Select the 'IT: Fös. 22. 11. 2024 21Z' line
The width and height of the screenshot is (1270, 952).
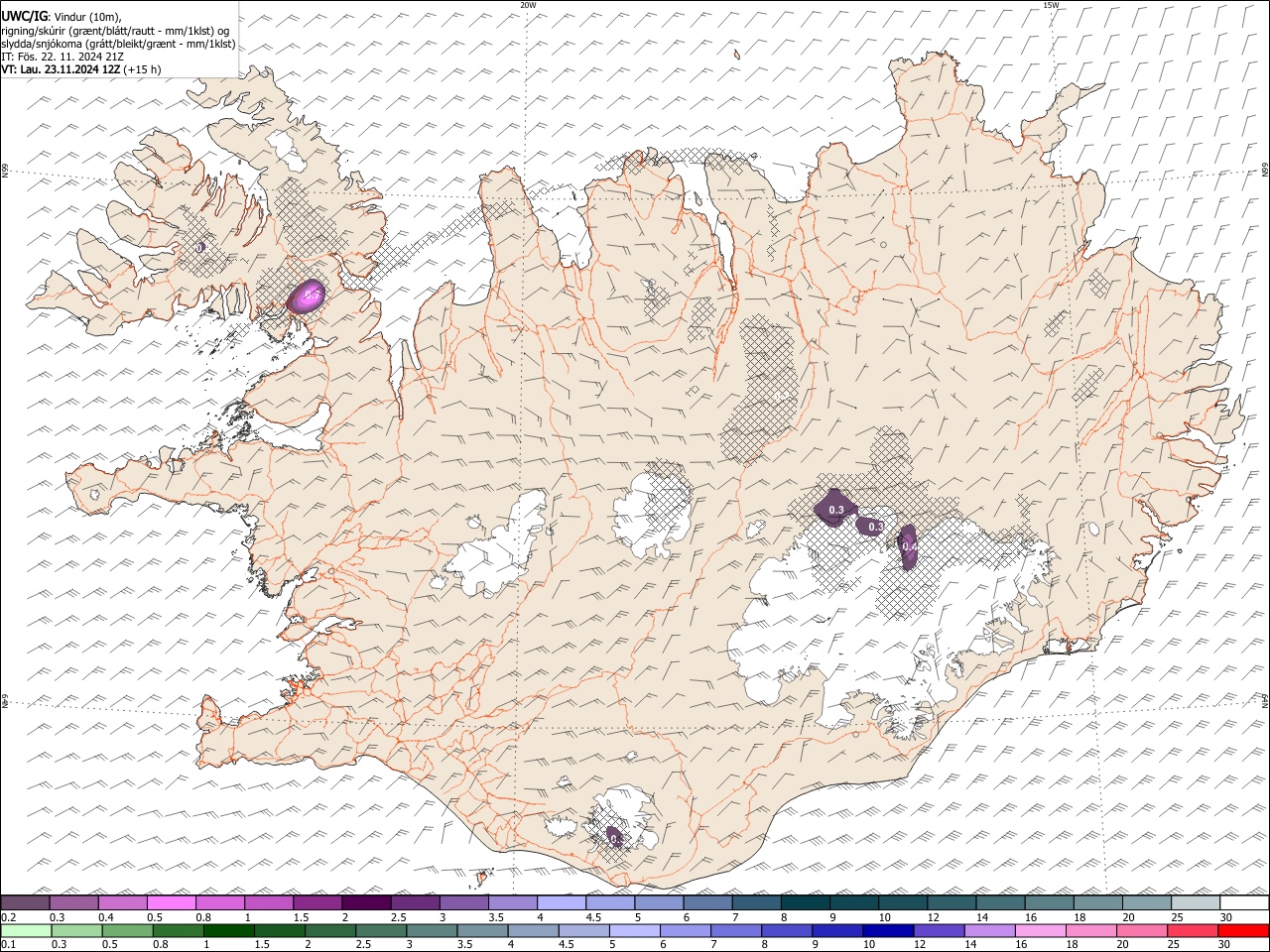pyautogui.click(x=63, y=57)
